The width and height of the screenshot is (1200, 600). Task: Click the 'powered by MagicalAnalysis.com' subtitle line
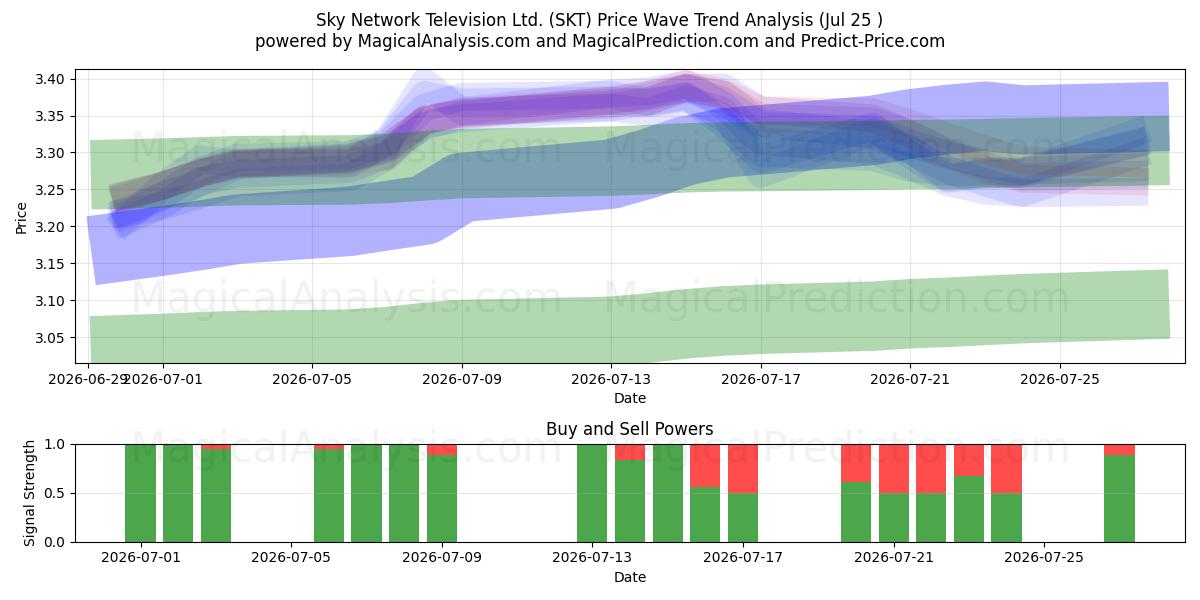click(599, 41)
